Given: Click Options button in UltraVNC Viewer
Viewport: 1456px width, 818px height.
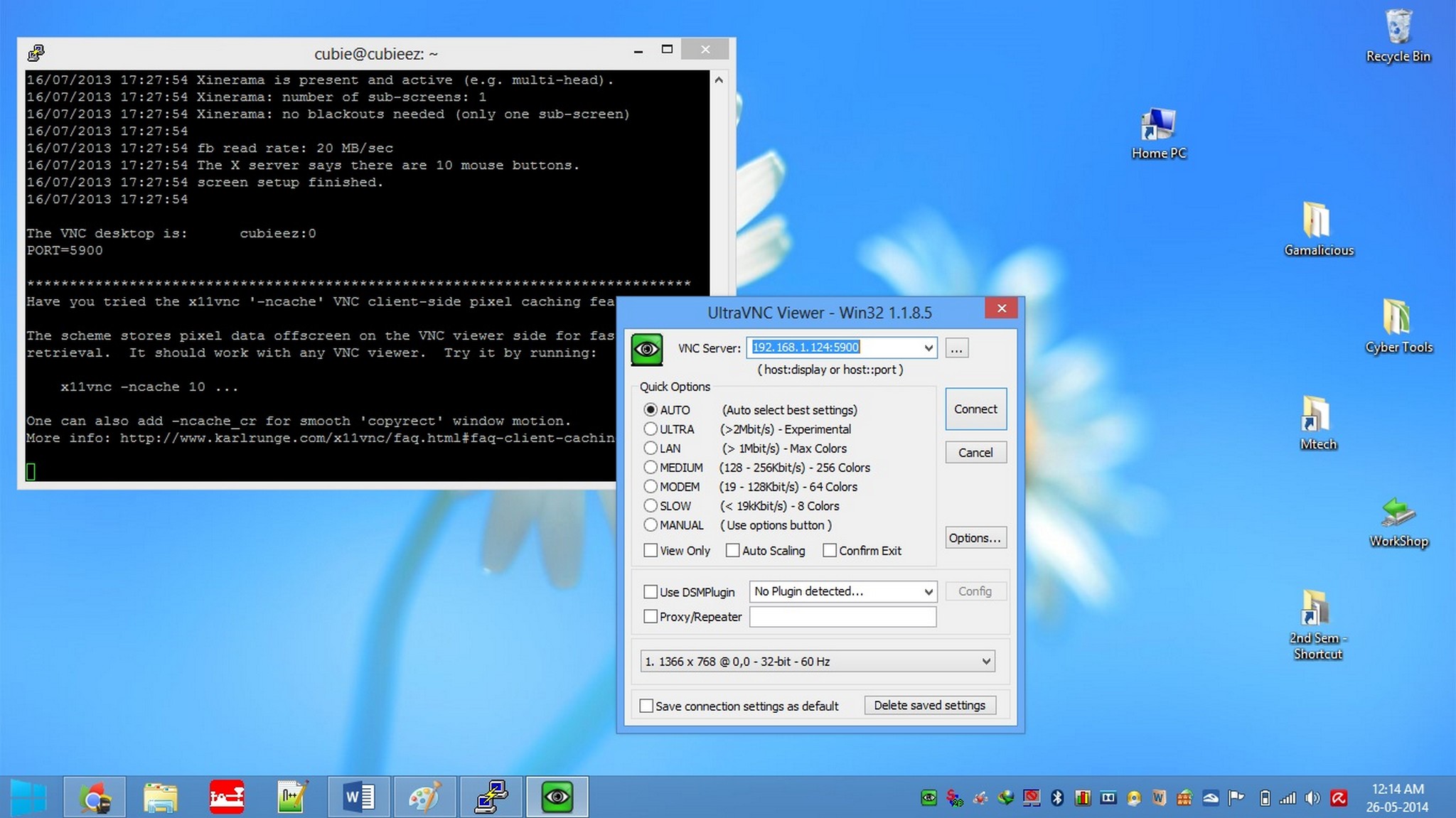Looking at the screenshot, I should pos(975,538).
